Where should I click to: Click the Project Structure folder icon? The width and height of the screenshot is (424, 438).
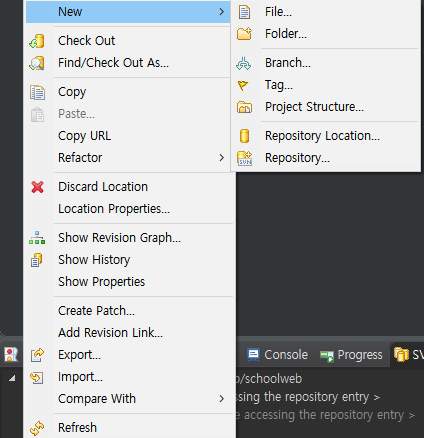(244, 107)
